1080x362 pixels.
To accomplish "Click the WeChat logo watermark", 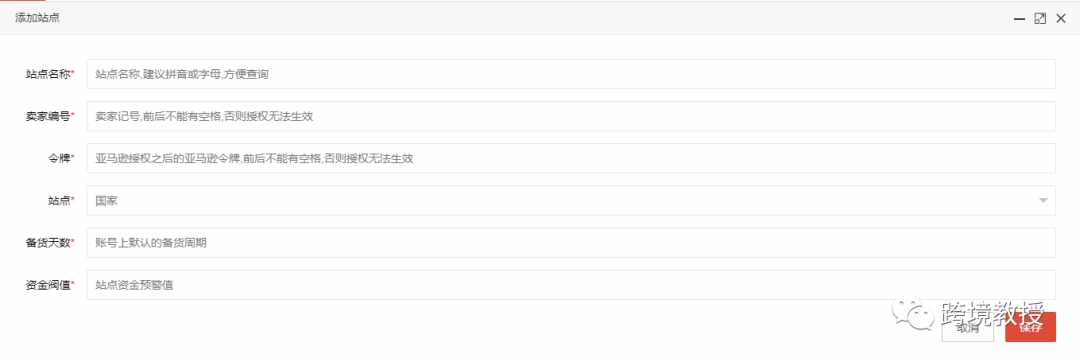I will (913, 315).
